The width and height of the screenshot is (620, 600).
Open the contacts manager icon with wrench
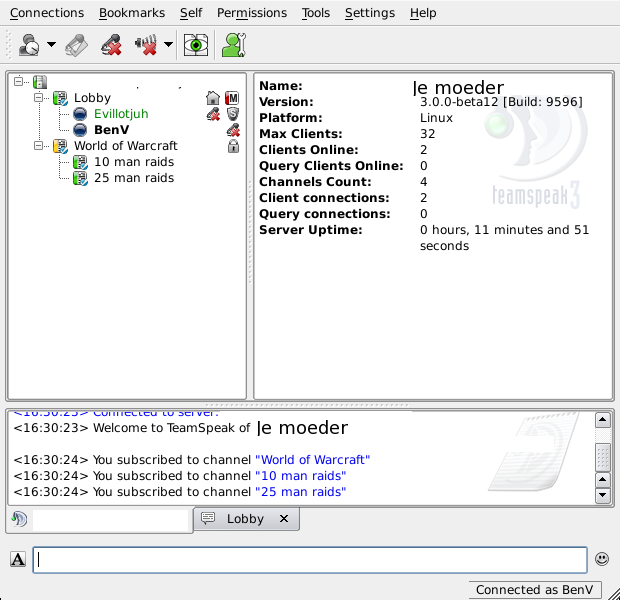coord(234,45)
